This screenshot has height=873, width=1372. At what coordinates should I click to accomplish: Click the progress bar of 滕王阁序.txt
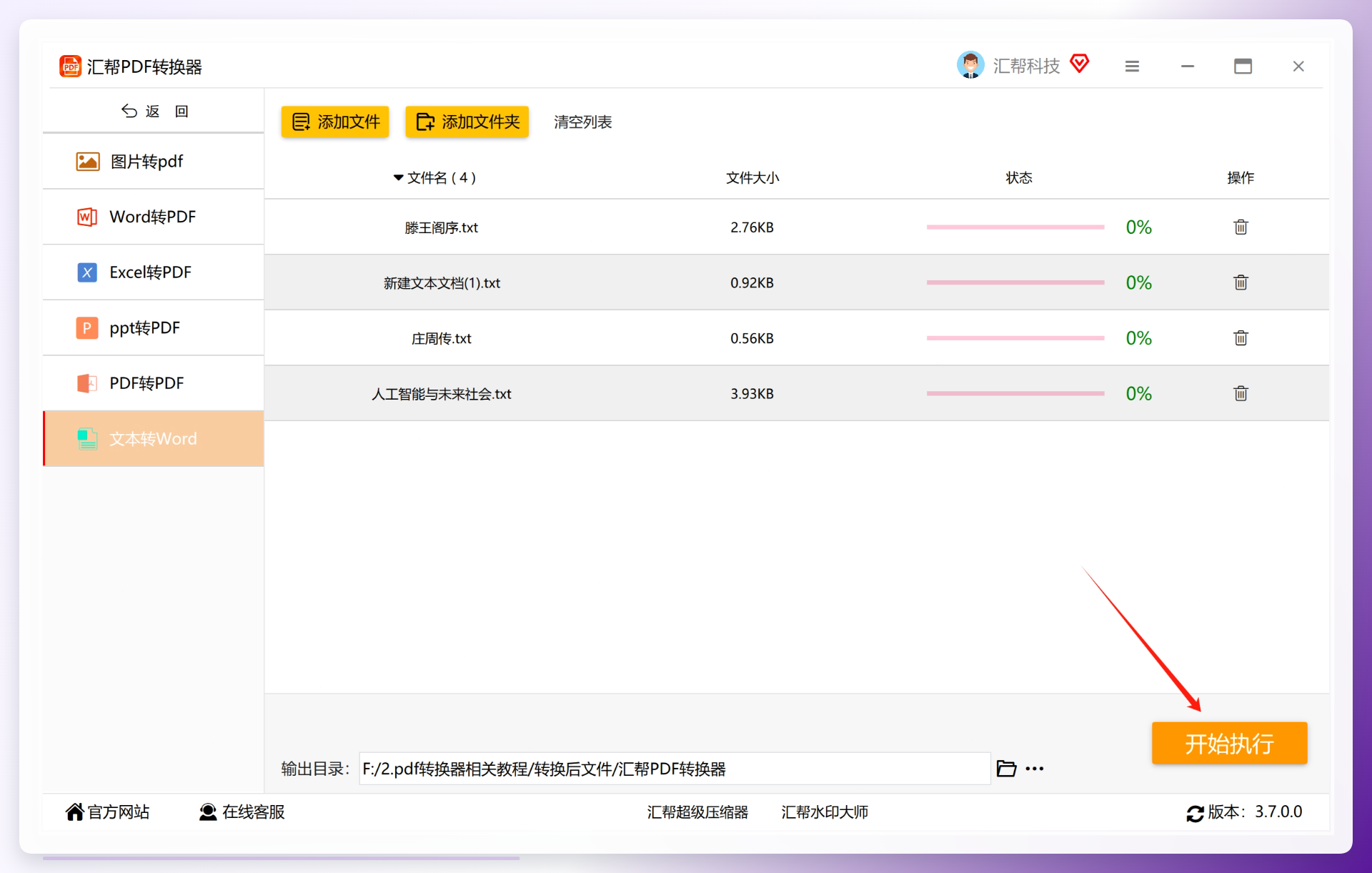pyautogui.click(x=1015, y=227)
